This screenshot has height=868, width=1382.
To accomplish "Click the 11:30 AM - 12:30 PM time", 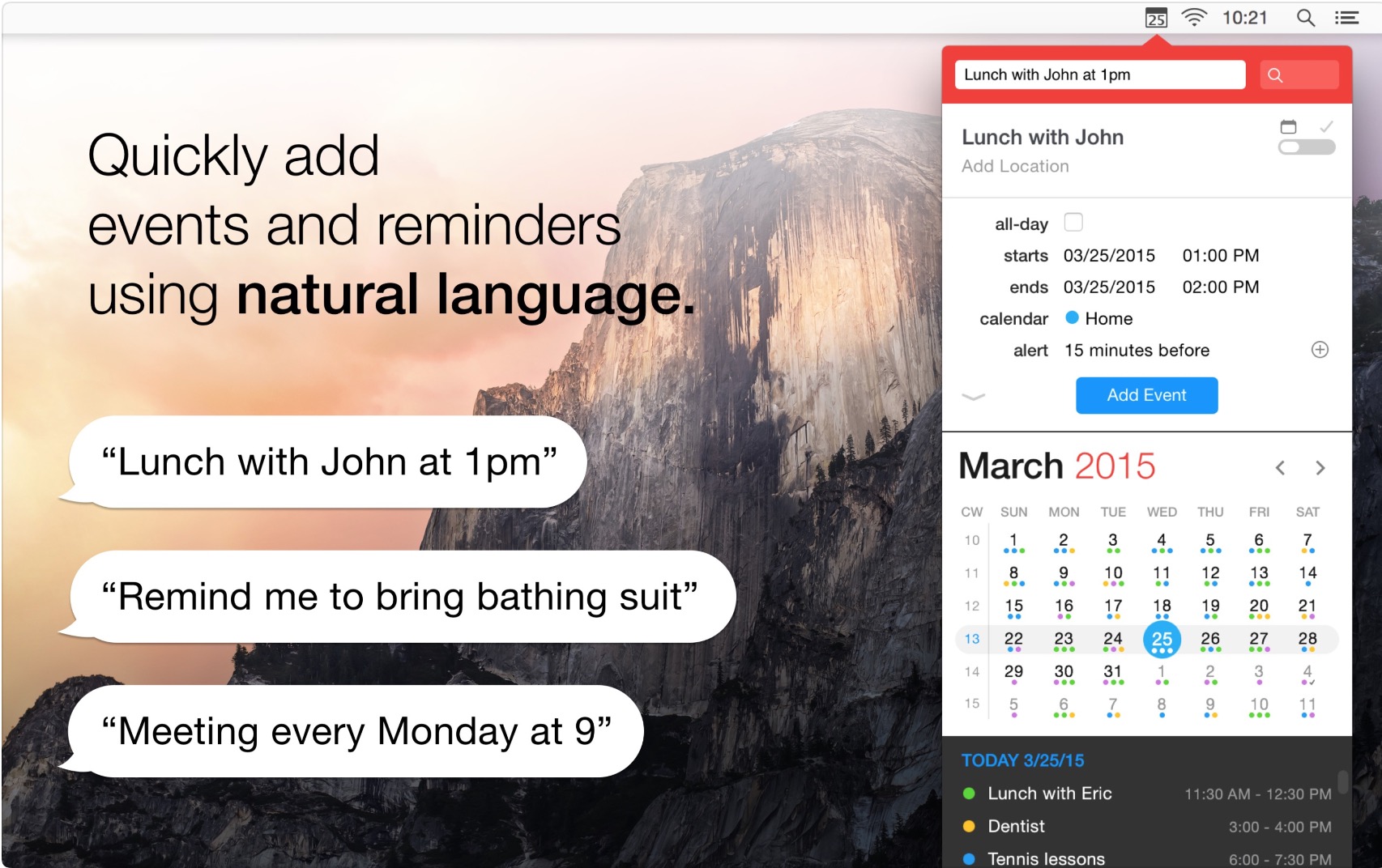I will pos(1258,794).
